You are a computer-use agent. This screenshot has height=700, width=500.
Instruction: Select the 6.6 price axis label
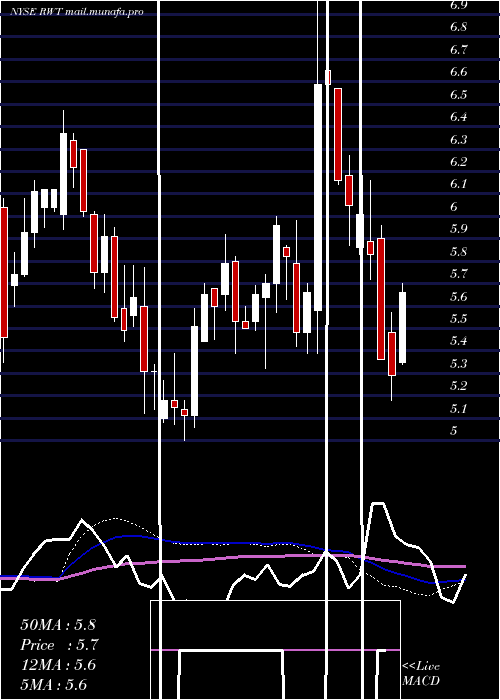coord(459,72)
